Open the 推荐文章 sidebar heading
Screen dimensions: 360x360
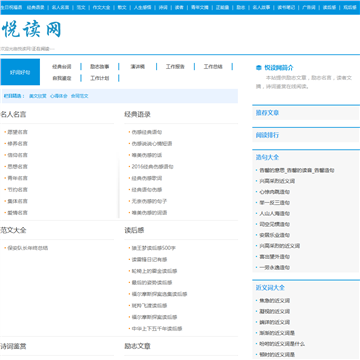[x=267, y=113]
